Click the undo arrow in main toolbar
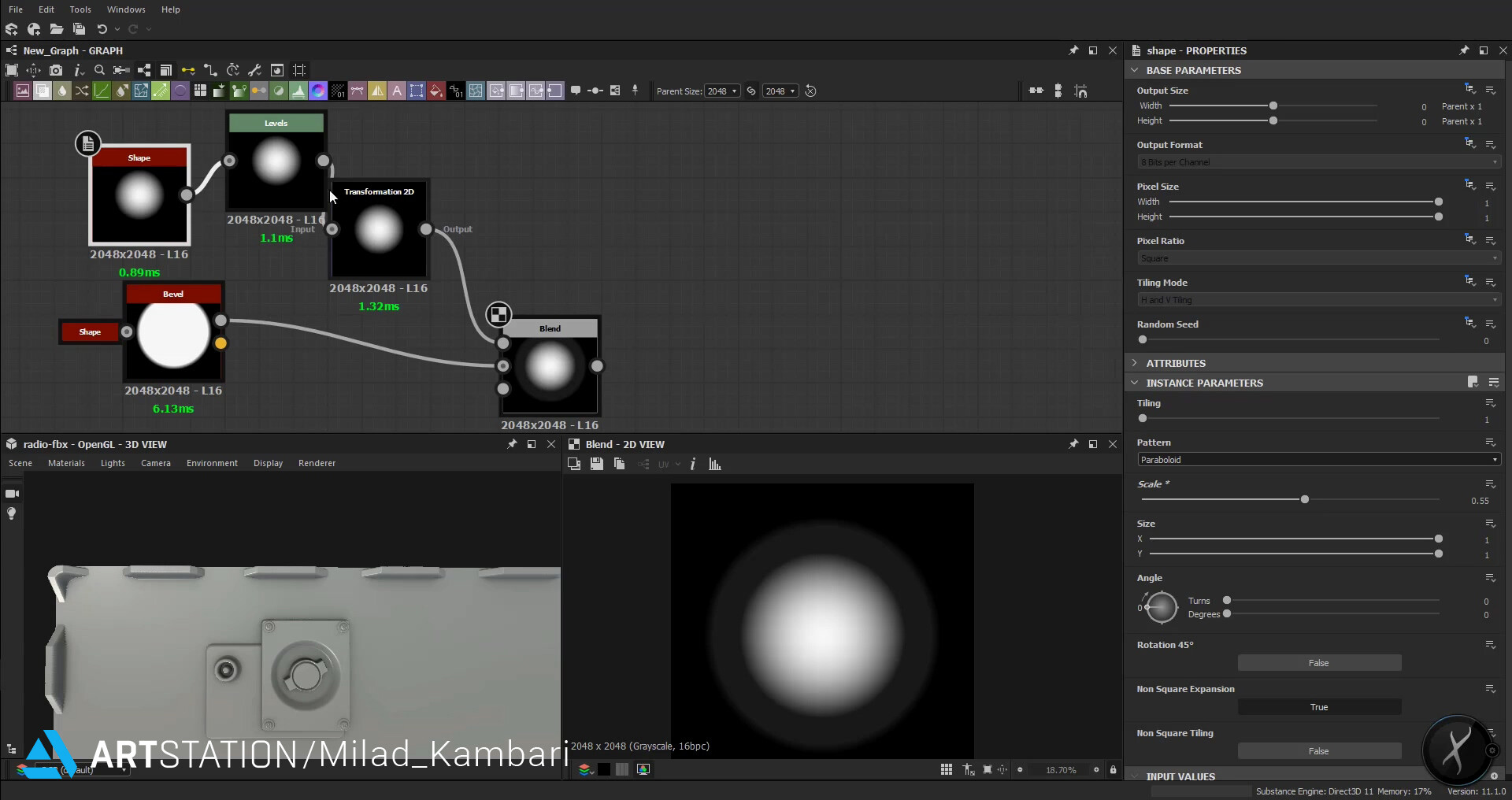The image size is (1512, 800). [x=102, y=29]
